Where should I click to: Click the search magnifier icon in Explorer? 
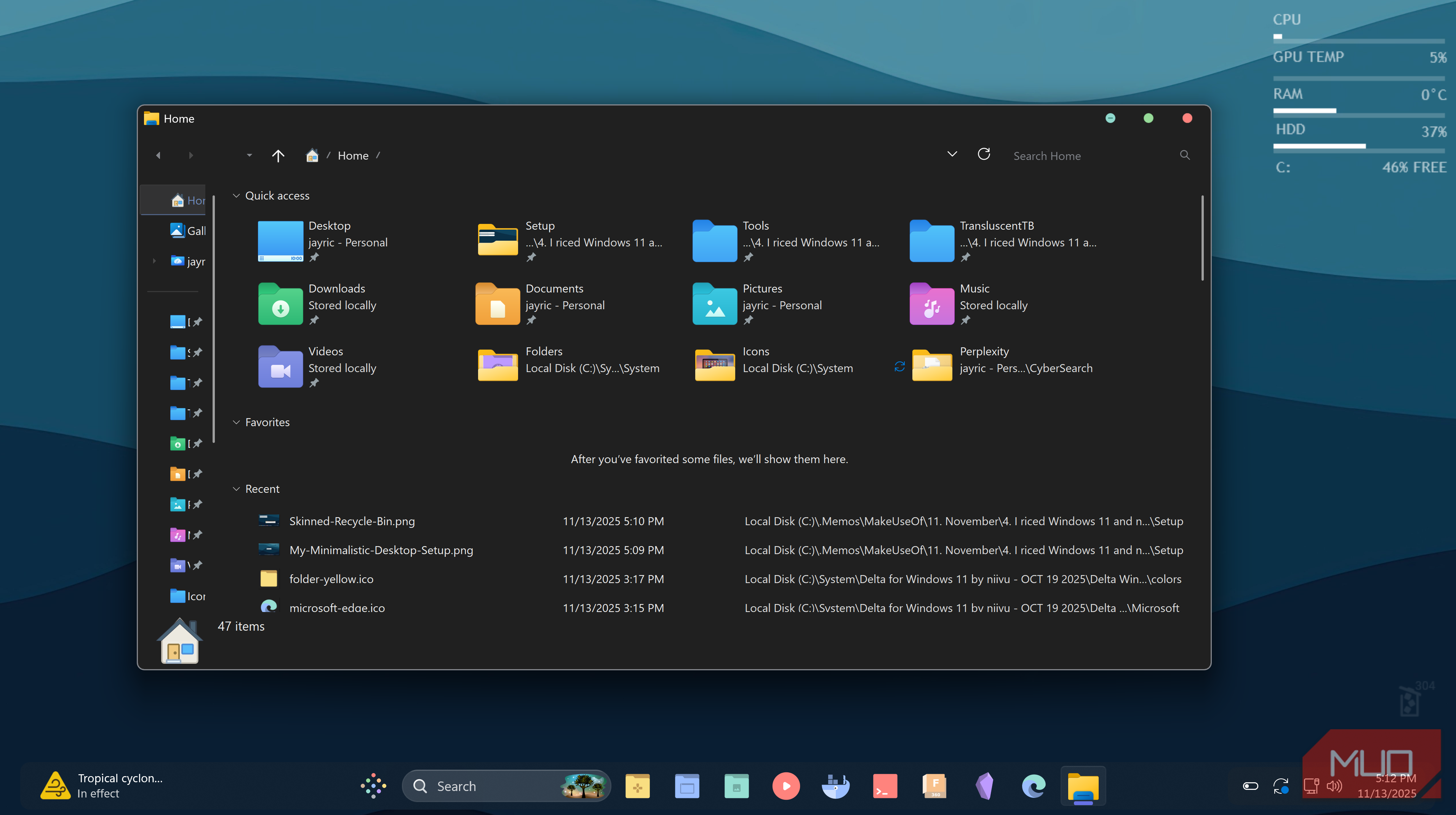click(x=1185, y=155)
